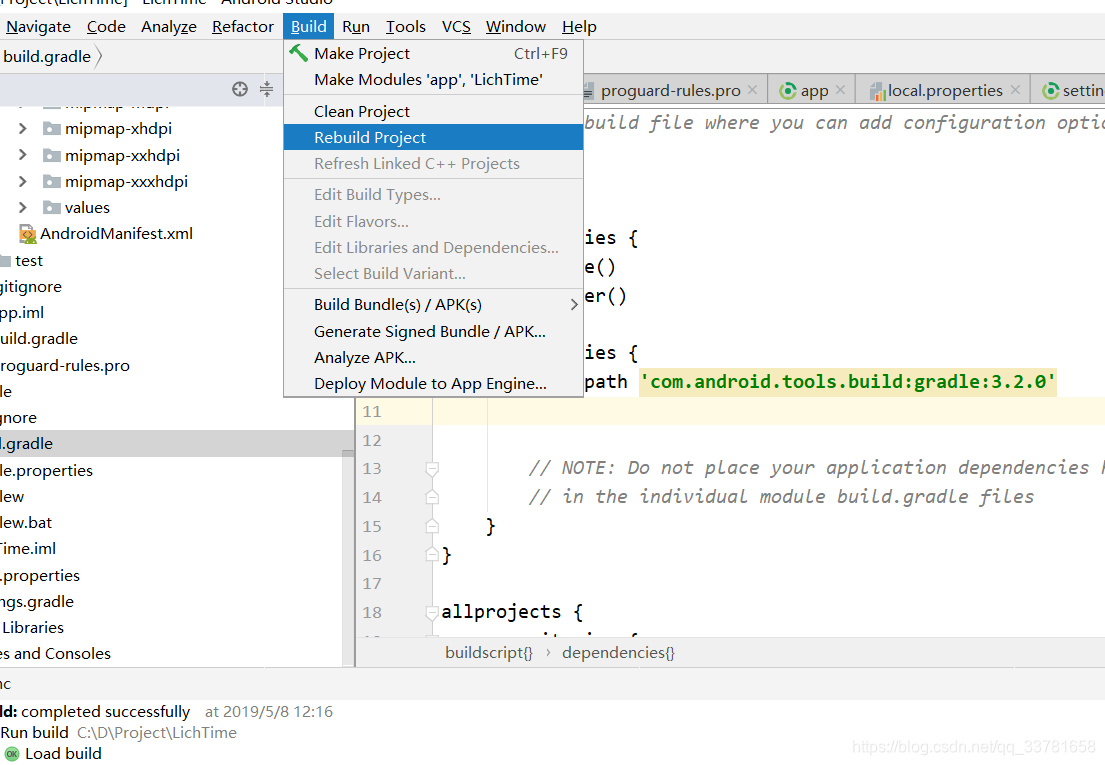Open the Refactor menu
This screenshot has height=765, width=1105.
click(242, 27)
